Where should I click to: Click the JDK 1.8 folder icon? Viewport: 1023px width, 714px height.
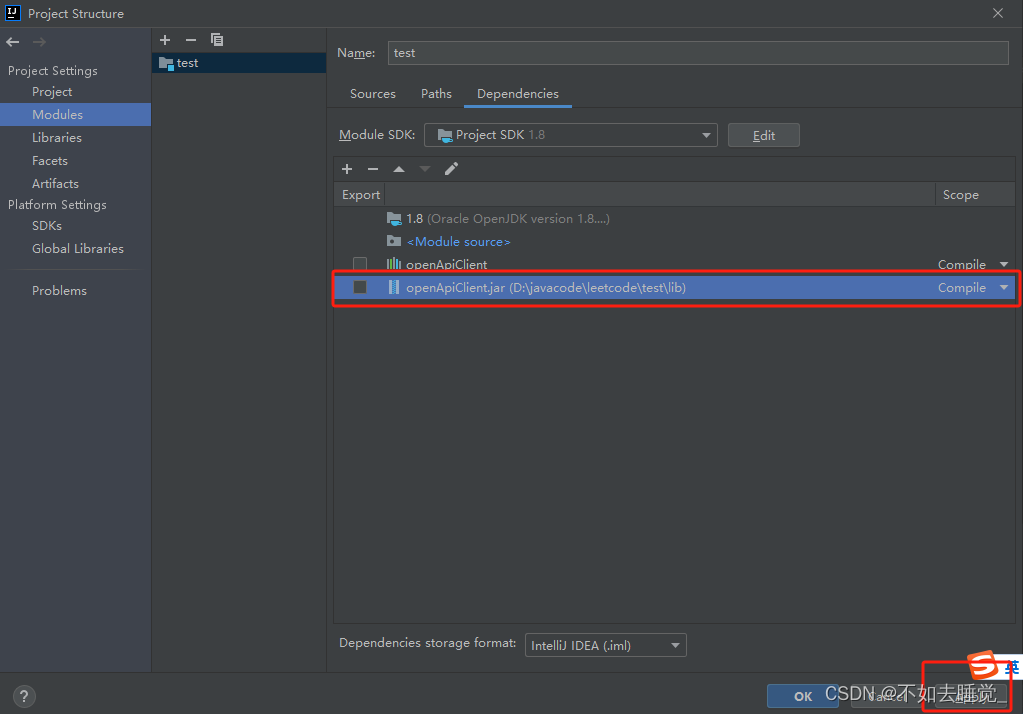click(393, 218)
